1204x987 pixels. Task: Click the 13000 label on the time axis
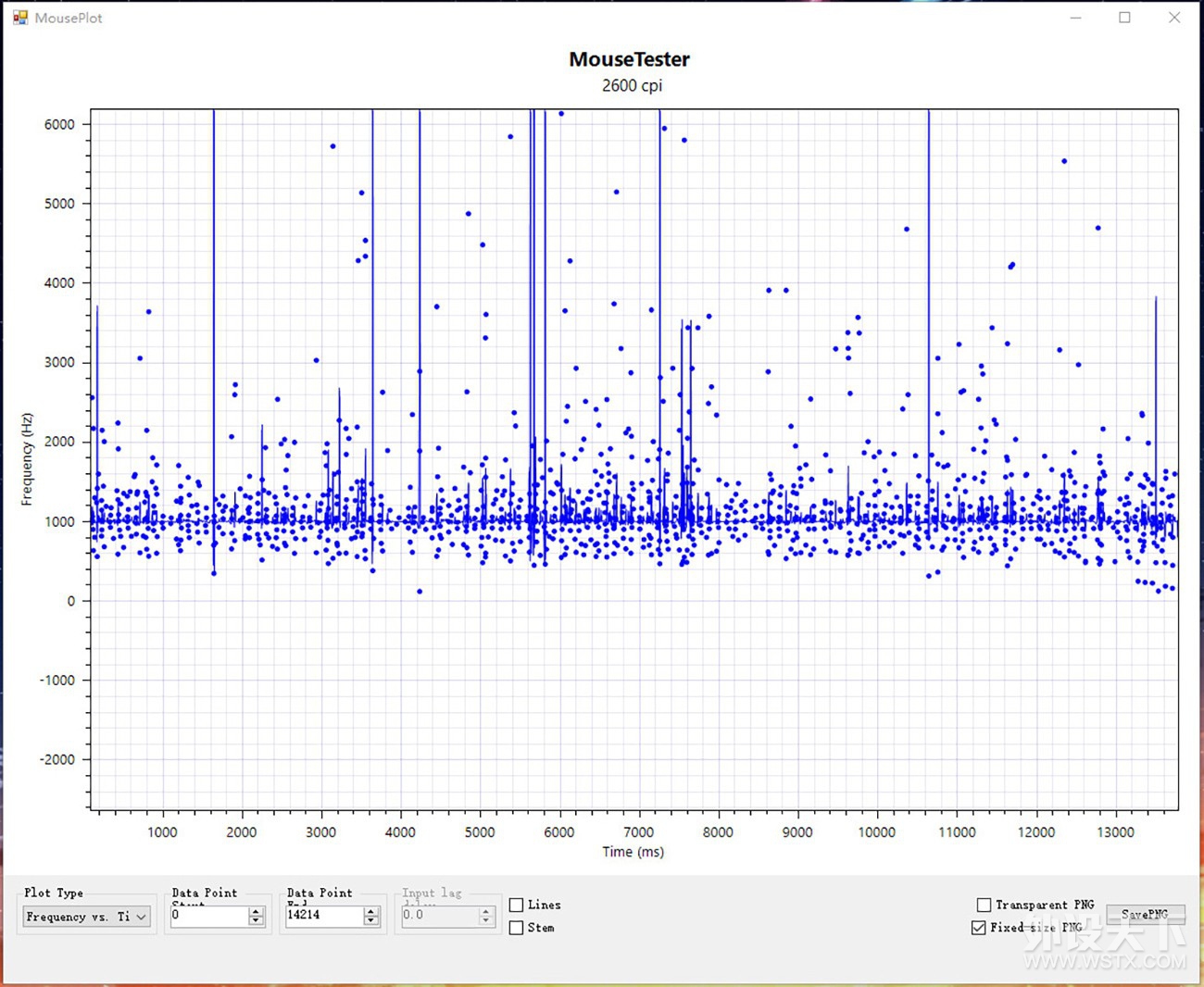coord(1115,832)
